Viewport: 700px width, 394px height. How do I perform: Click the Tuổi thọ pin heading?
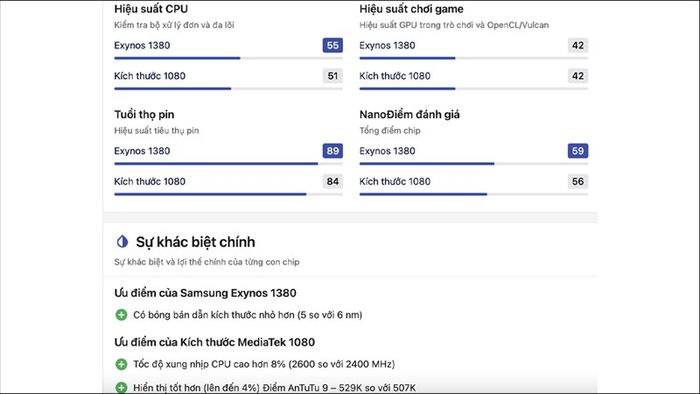coord(144,115)
